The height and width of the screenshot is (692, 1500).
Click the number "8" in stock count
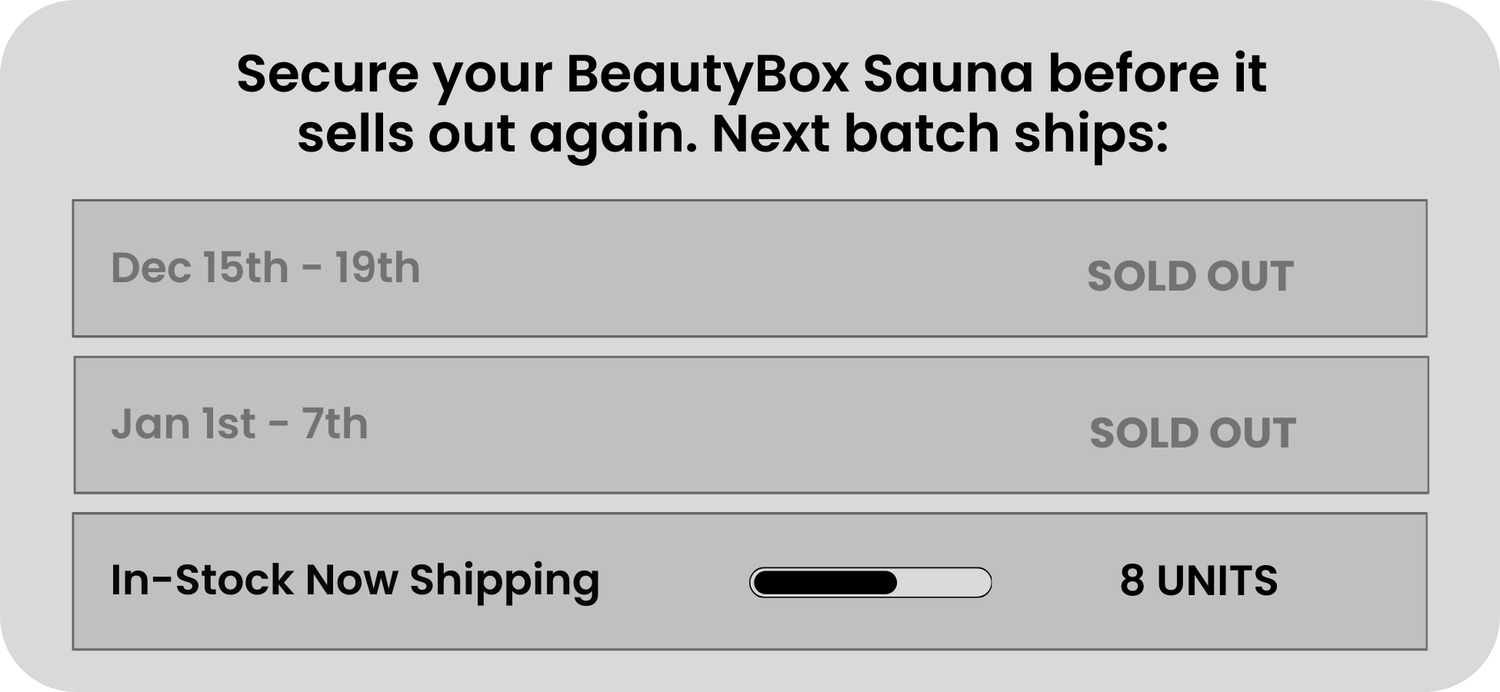(1132, 581)
